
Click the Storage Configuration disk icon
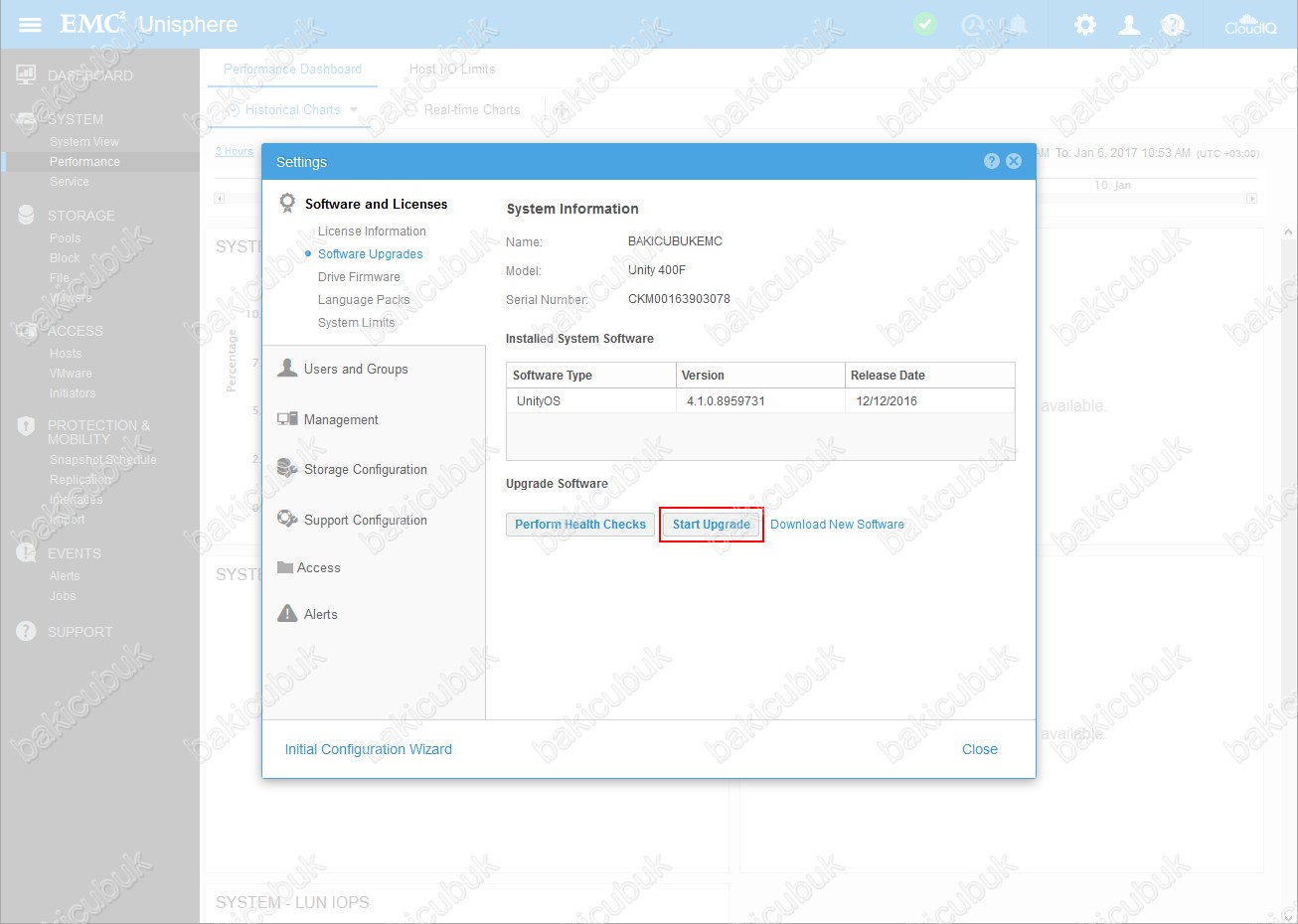(x=287, y=468)
